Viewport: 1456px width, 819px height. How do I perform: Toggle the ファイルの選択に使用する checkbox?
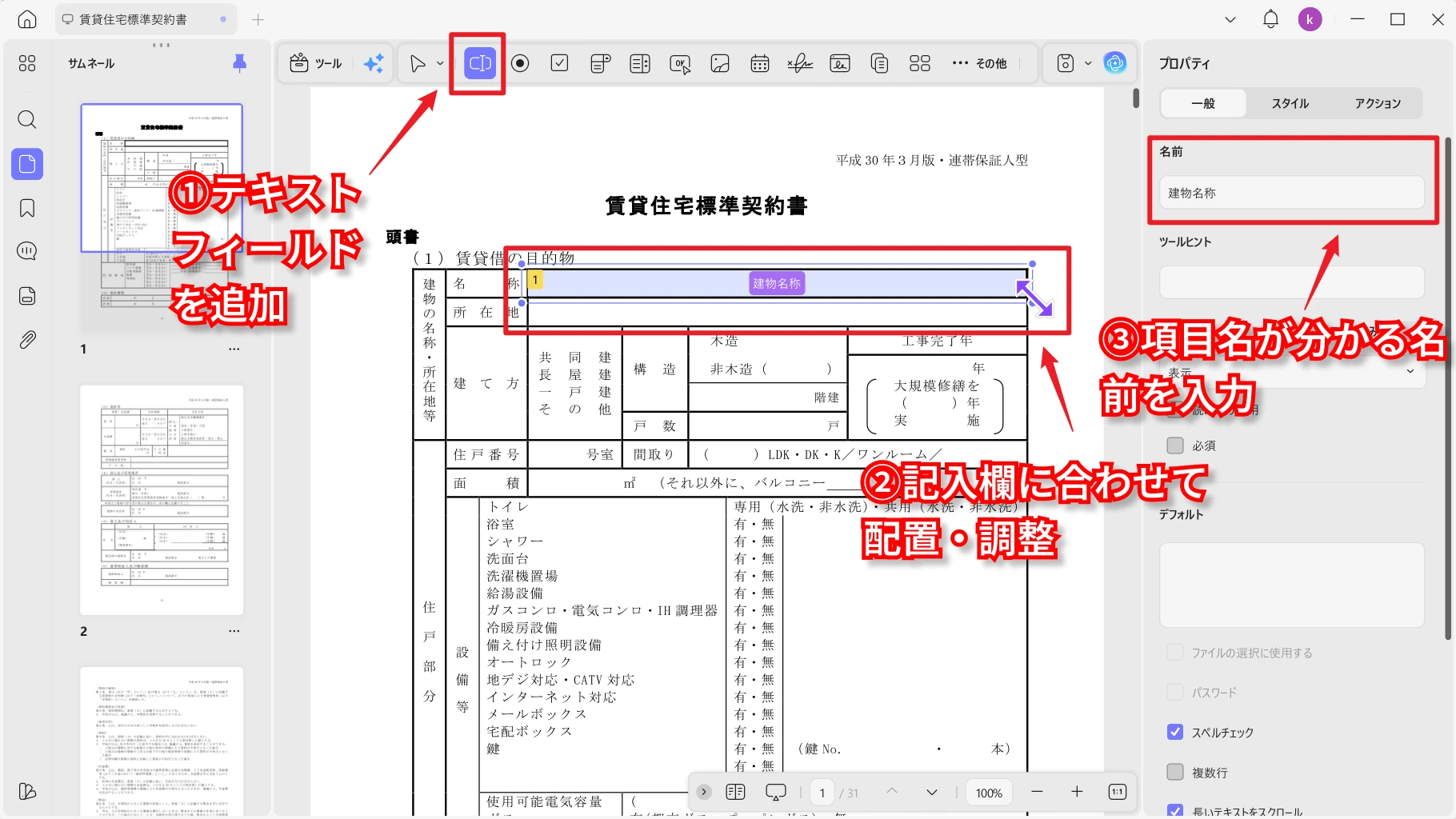point(1175,653)
